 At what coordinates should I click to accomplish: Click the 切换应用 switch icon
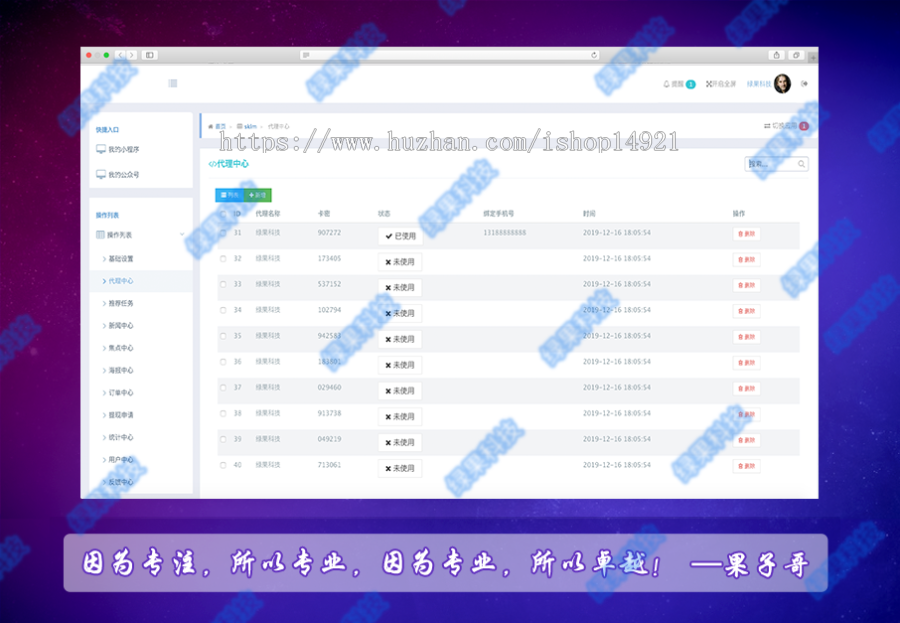click(x=767, y=126)
